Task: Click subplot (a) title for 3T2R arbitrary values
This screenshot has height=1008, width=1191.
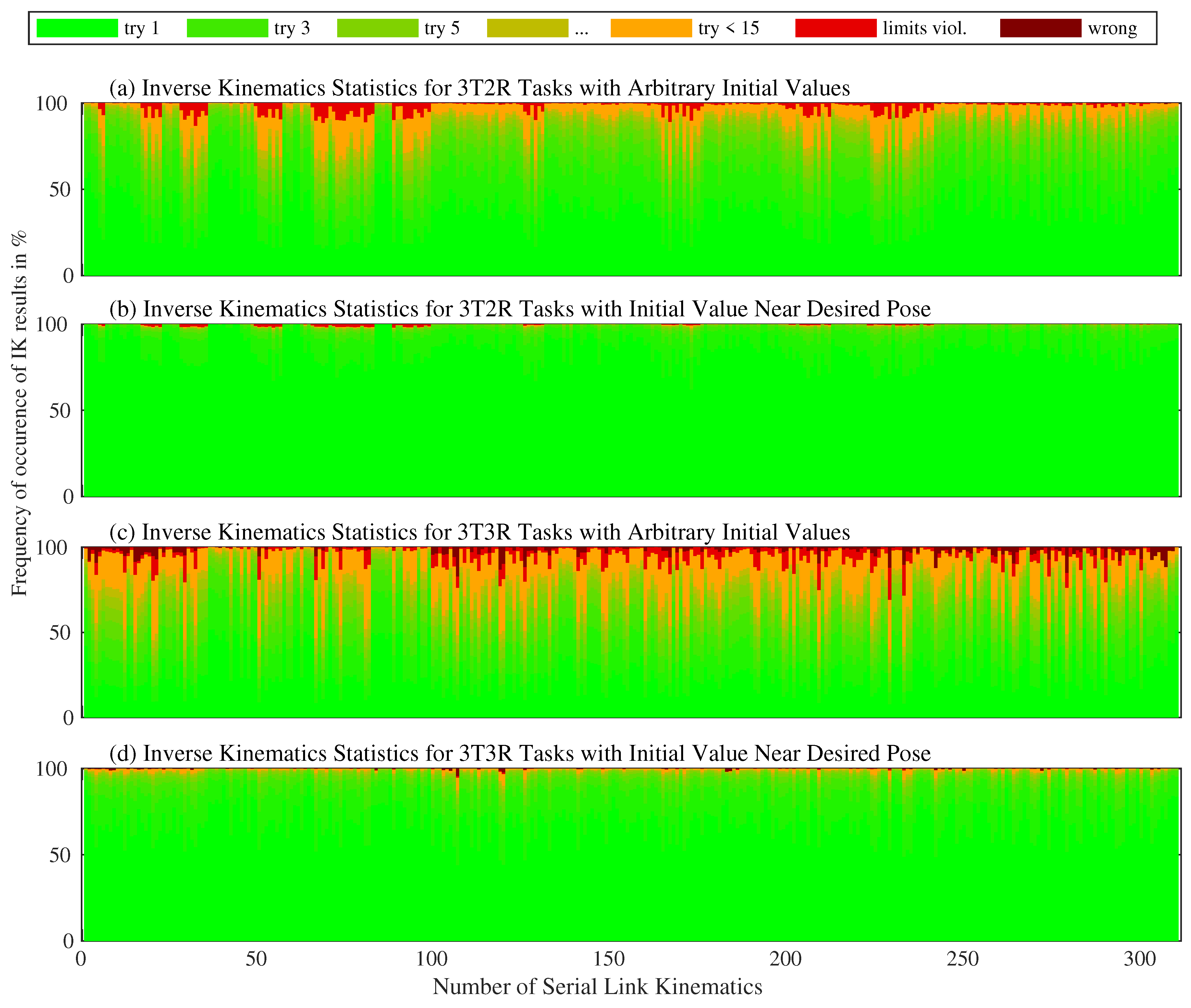Action: 479,88
